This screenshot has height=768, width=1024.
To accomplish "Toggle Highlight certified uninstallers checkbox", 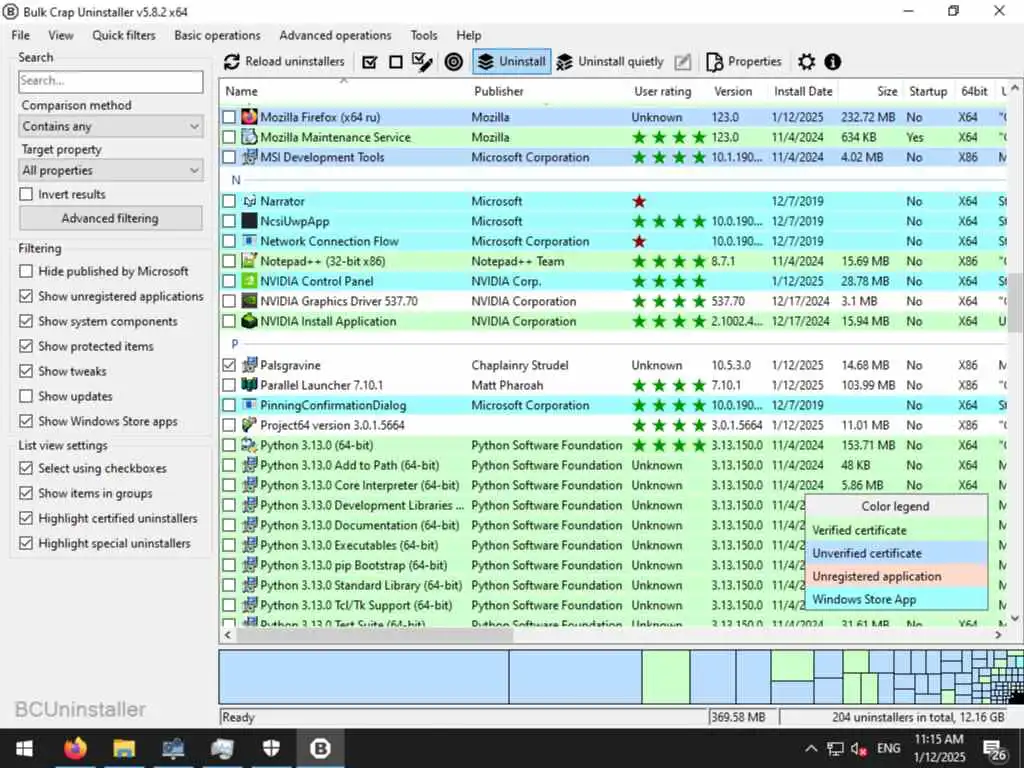I will (26, 518).
